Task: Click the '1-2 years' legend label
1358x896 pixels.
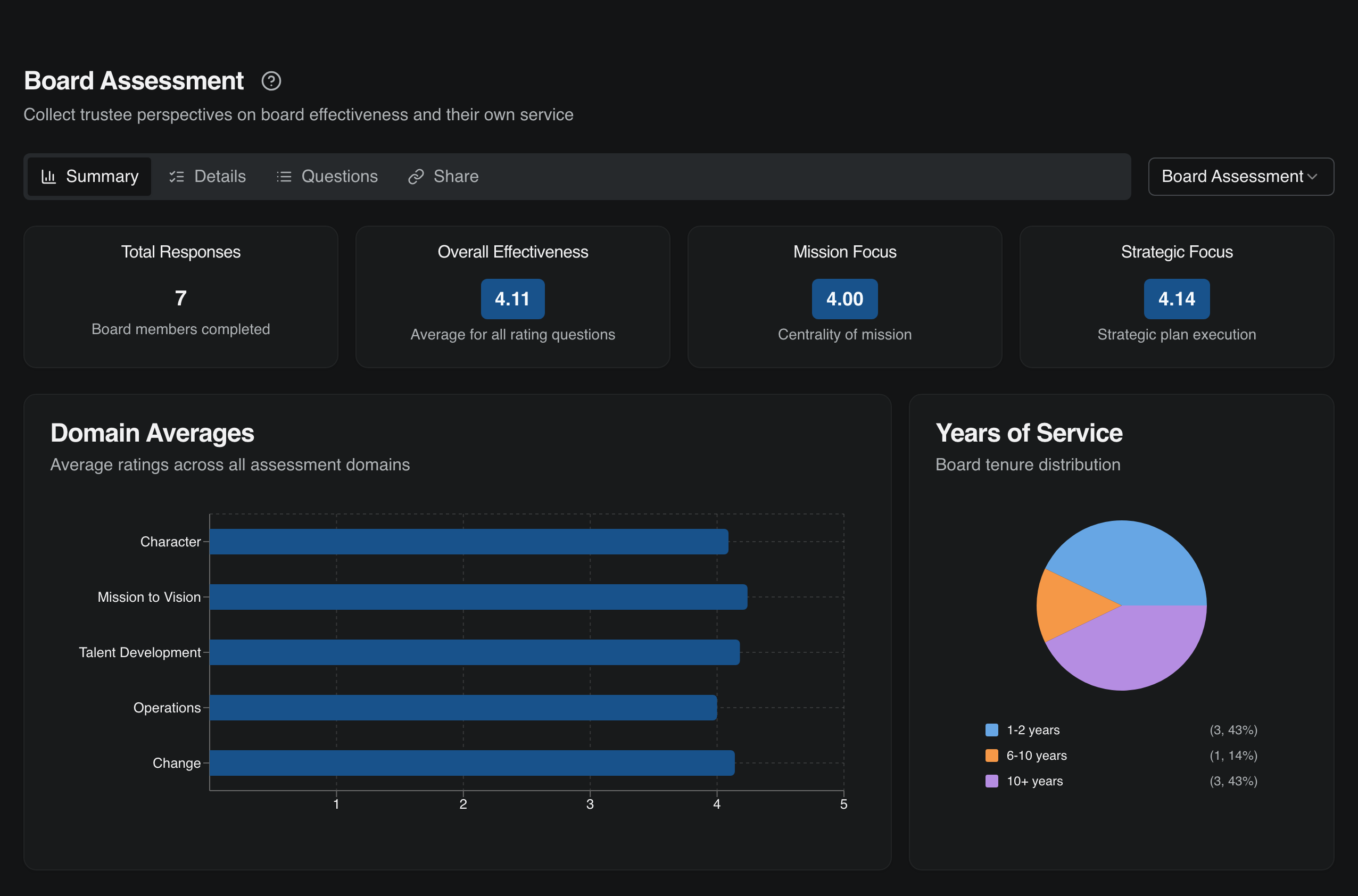Action: [x=1033, y=729]
